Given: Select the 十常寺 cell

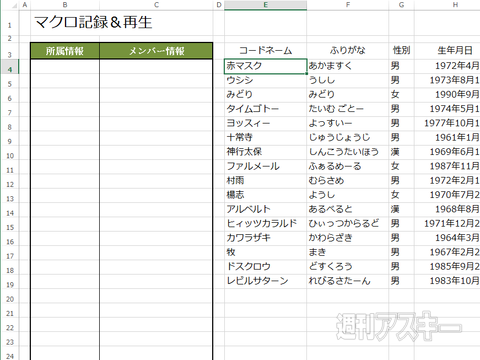Looking at the screenshot, I should (265, 138).
